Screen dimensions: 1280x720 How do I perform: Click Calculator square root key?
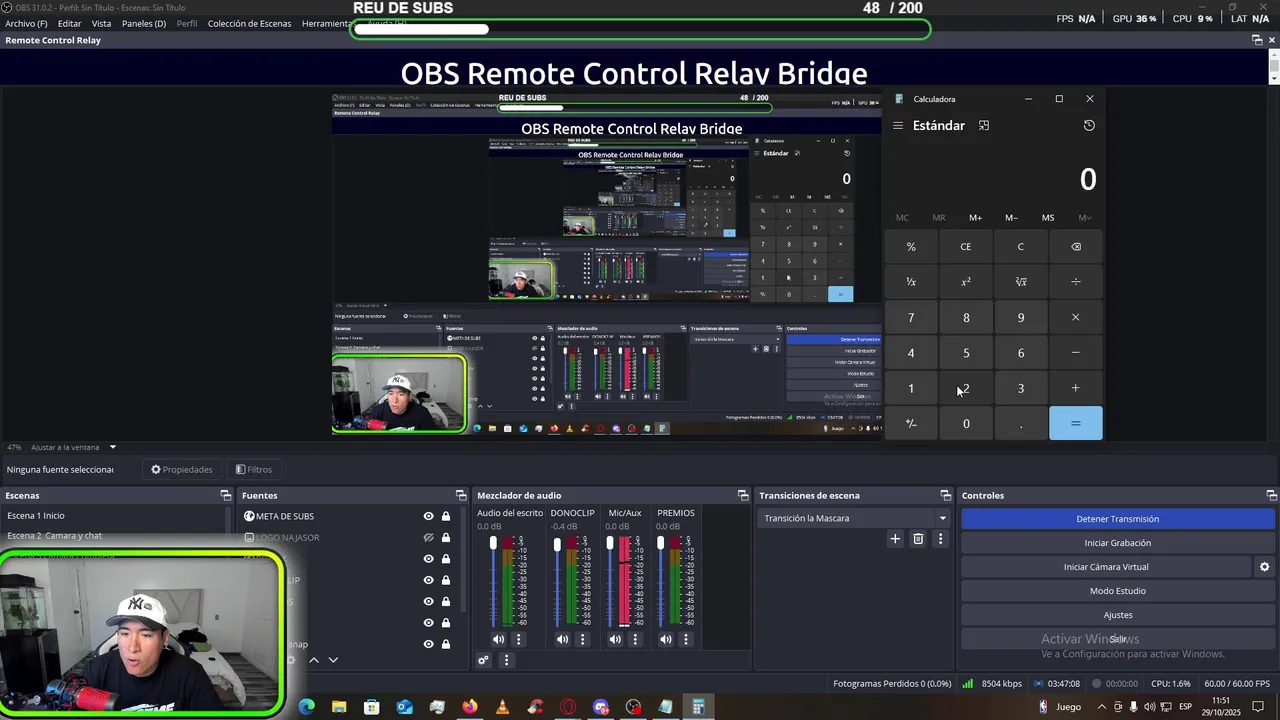(1020, 282)
